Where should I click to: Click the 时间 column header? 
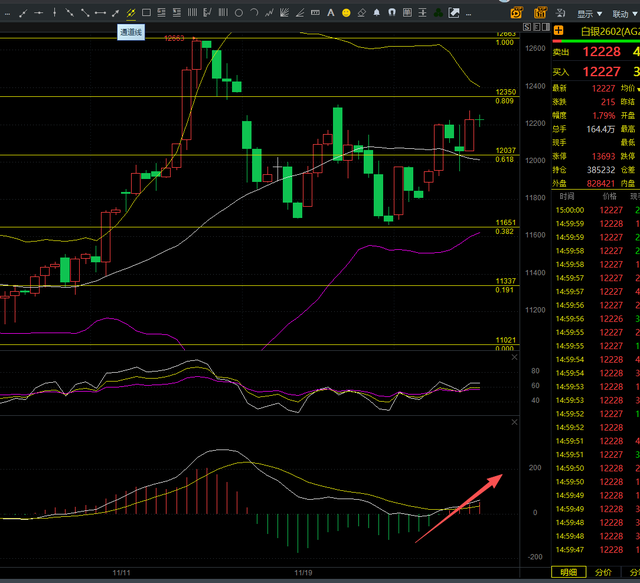(x=567, y=197)
